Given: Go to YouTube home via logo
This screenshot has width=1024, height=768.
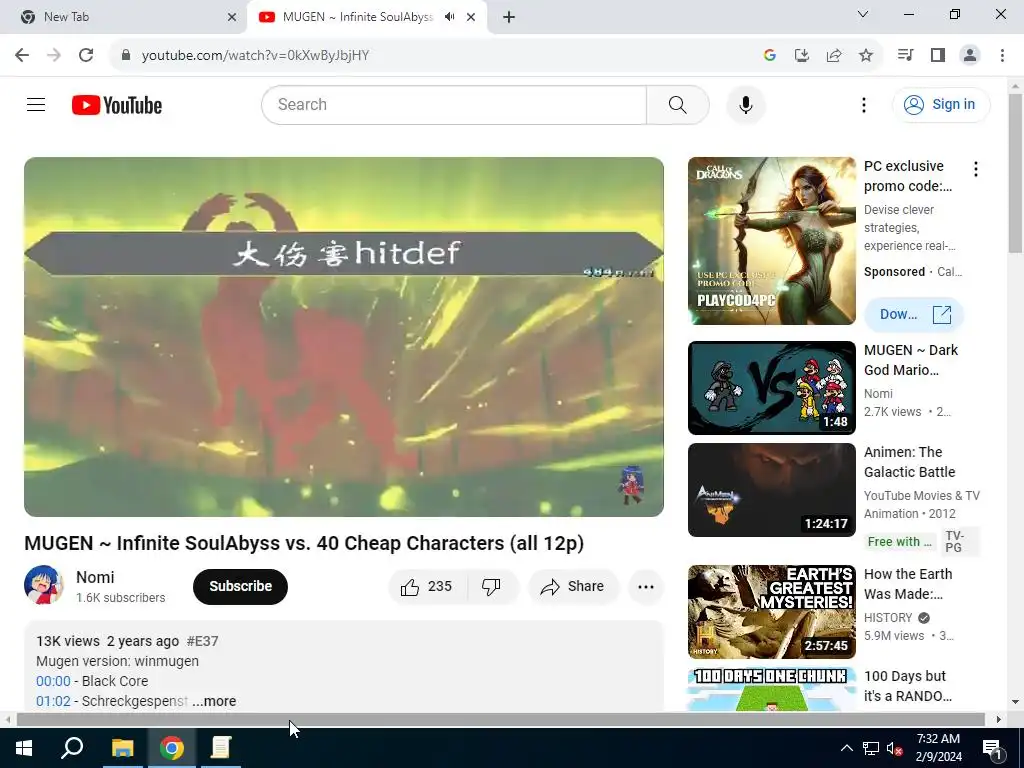Looking at the screenshot, I should click(x=117, y=105).
